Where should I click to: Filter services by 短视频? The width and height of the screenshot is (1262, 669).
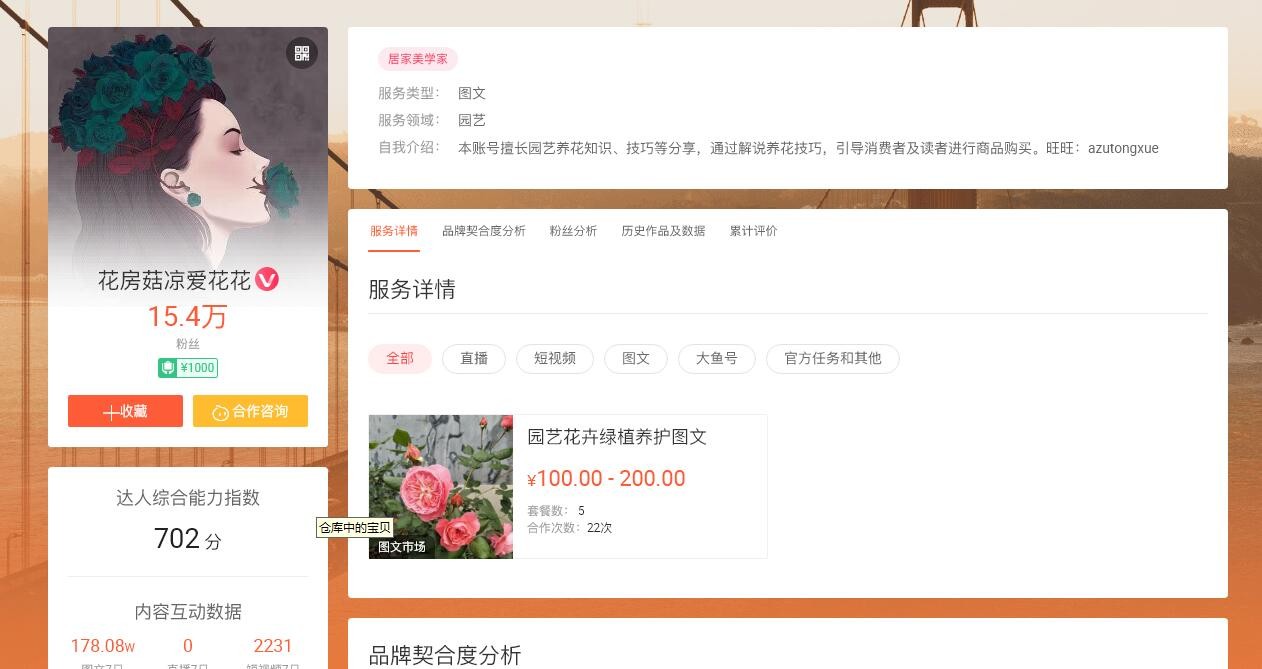555,359
